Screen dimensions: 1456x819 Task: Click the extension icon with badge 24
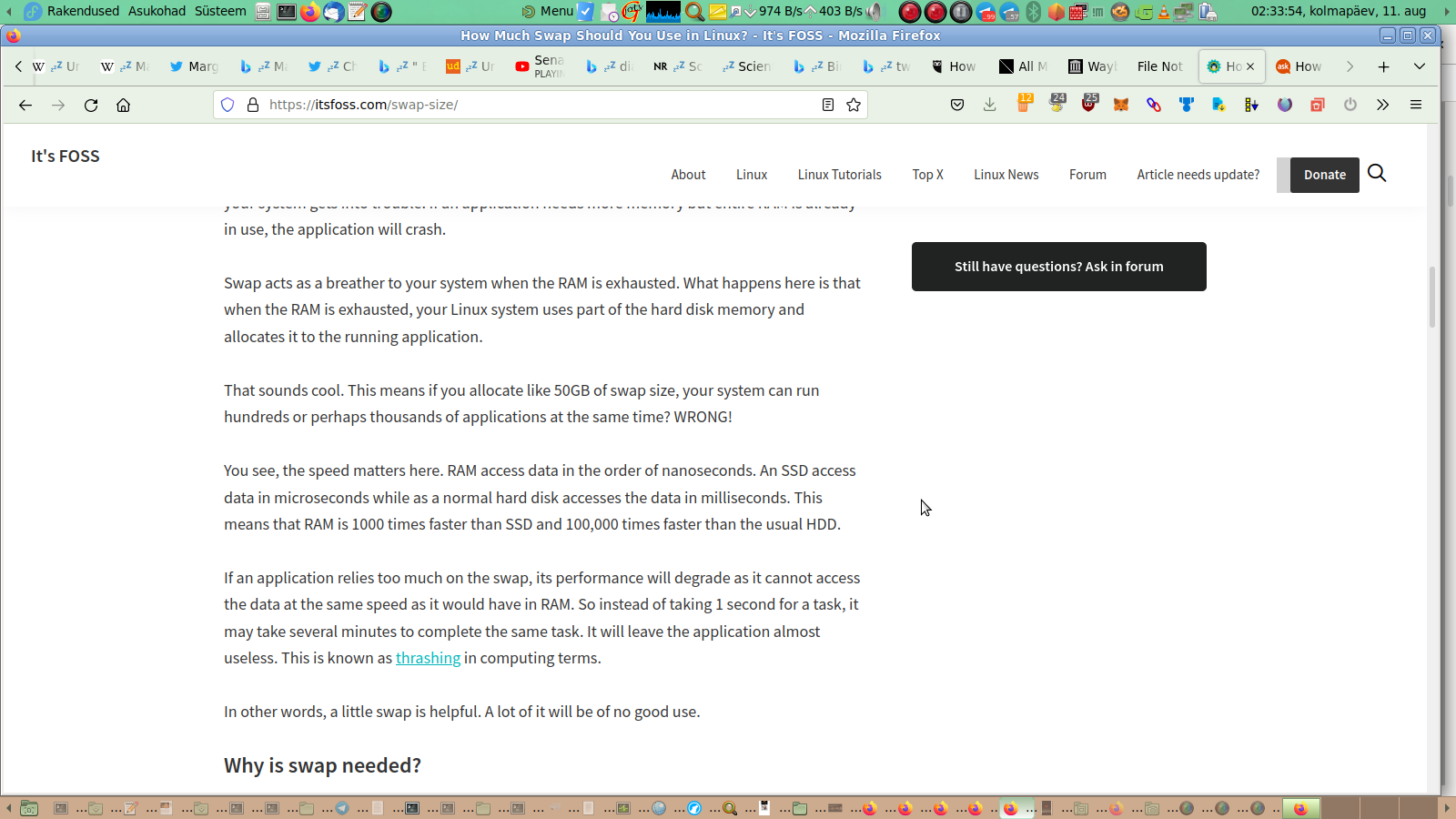coord(1057,103)
